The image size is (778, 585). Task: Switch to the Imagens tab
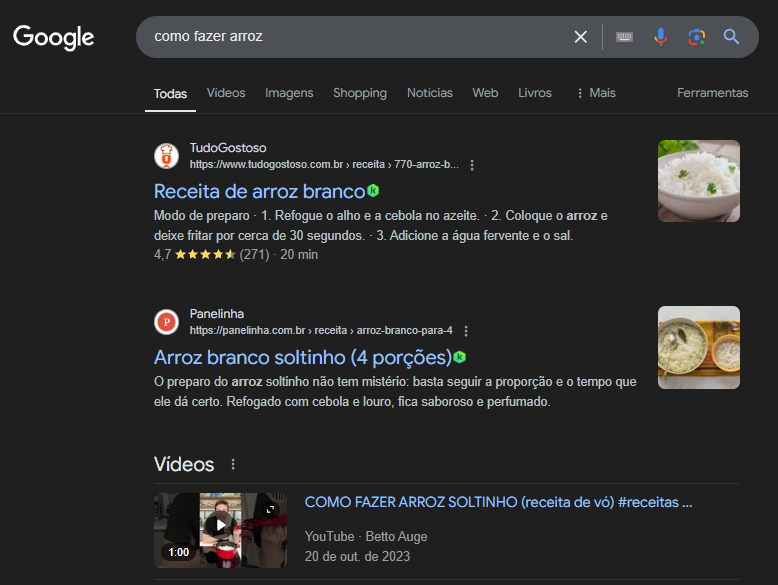click(x=289, y=93)
